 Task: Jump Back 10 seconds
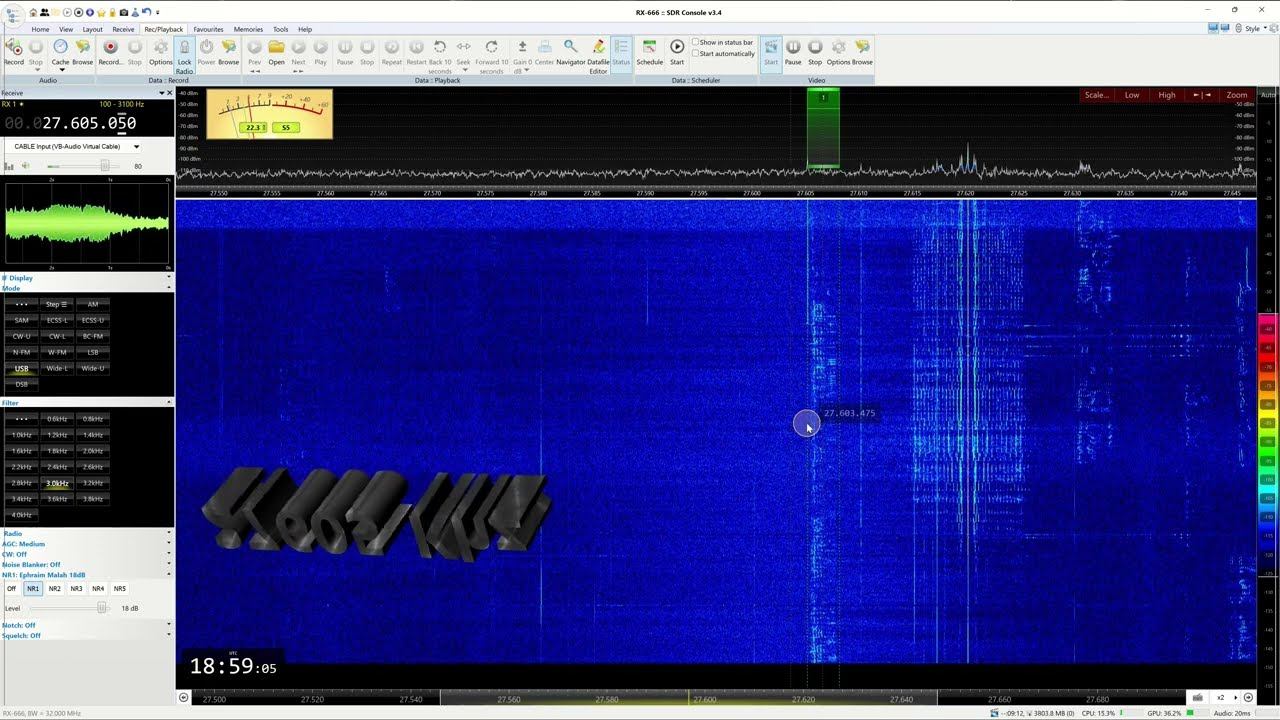coord(440,56)
